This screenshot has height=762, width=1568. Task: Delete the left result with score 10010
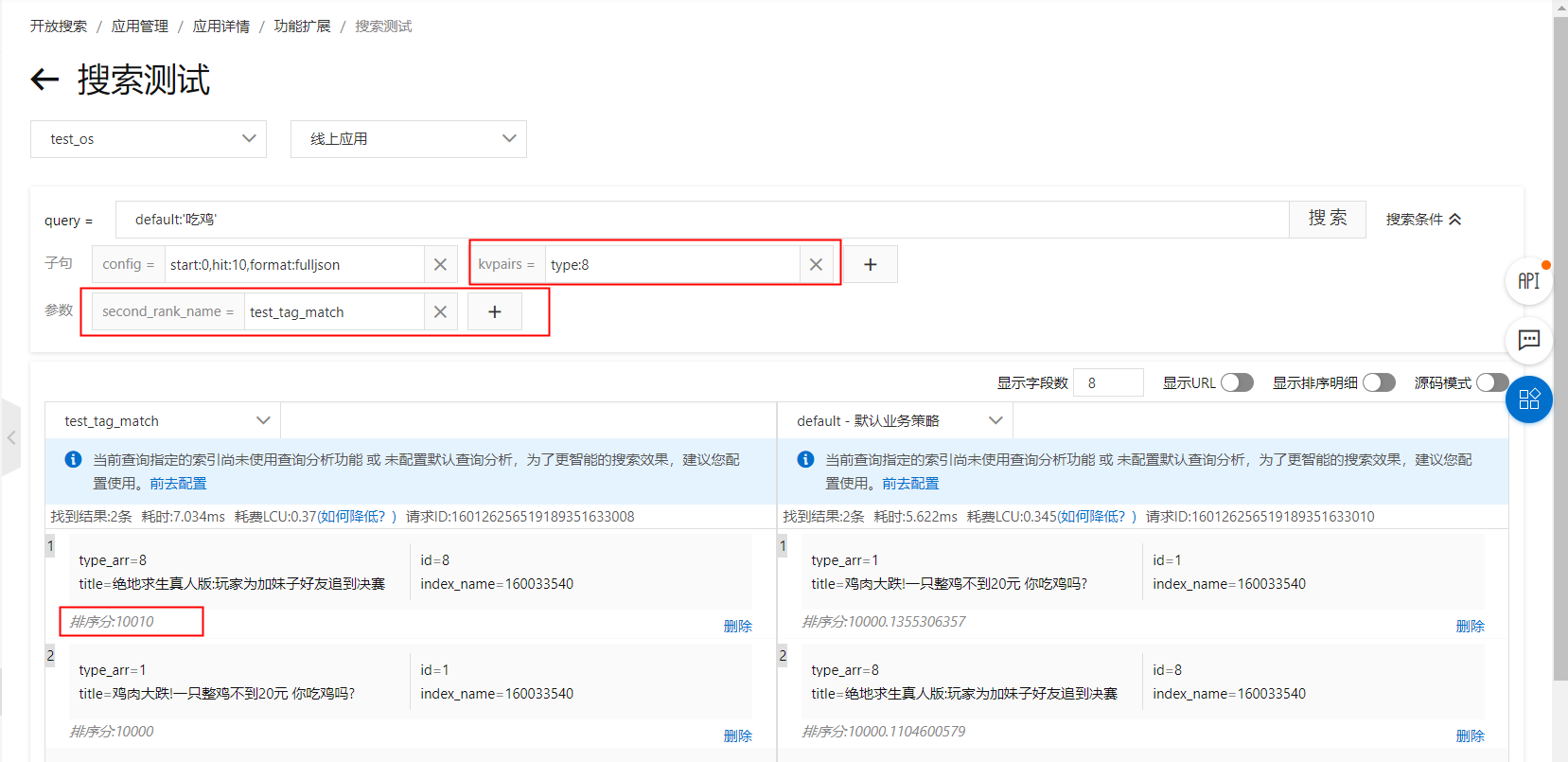(x=738, y=627)
